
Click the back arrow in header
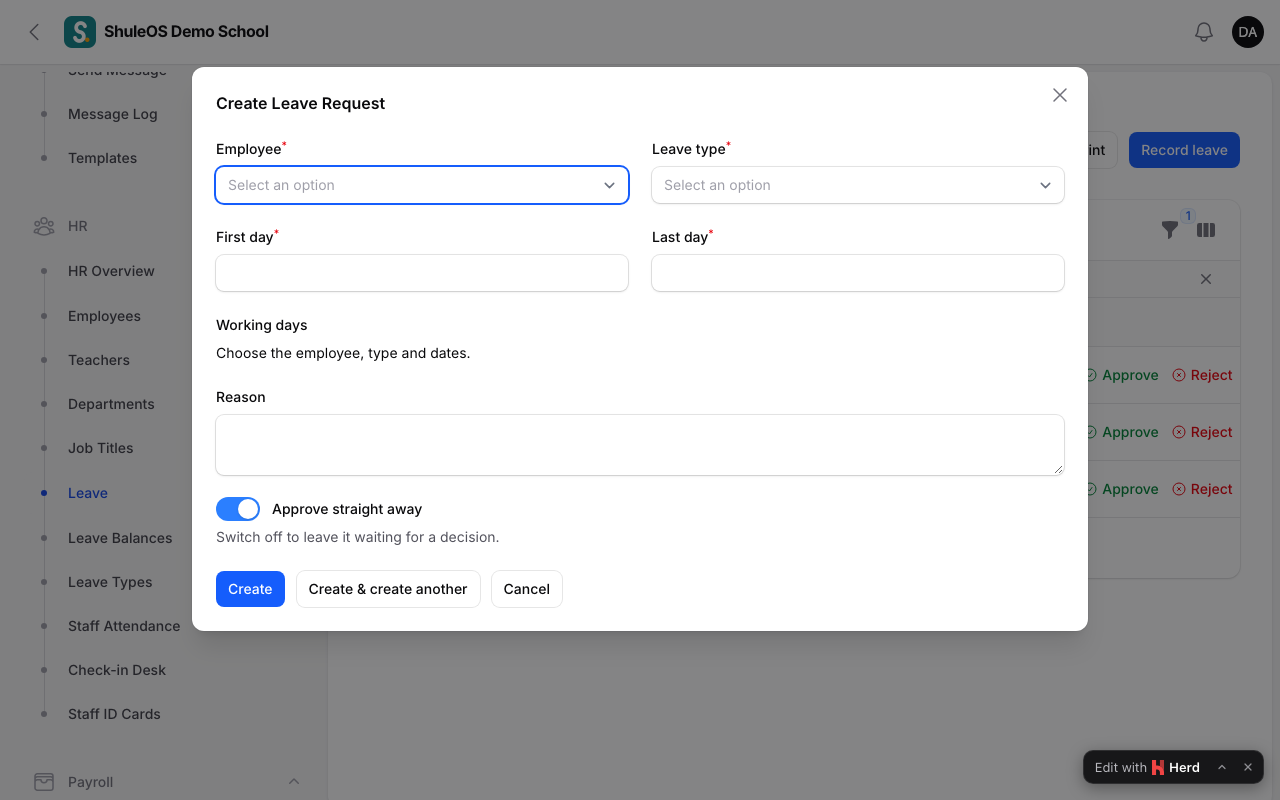pos(34,32)
